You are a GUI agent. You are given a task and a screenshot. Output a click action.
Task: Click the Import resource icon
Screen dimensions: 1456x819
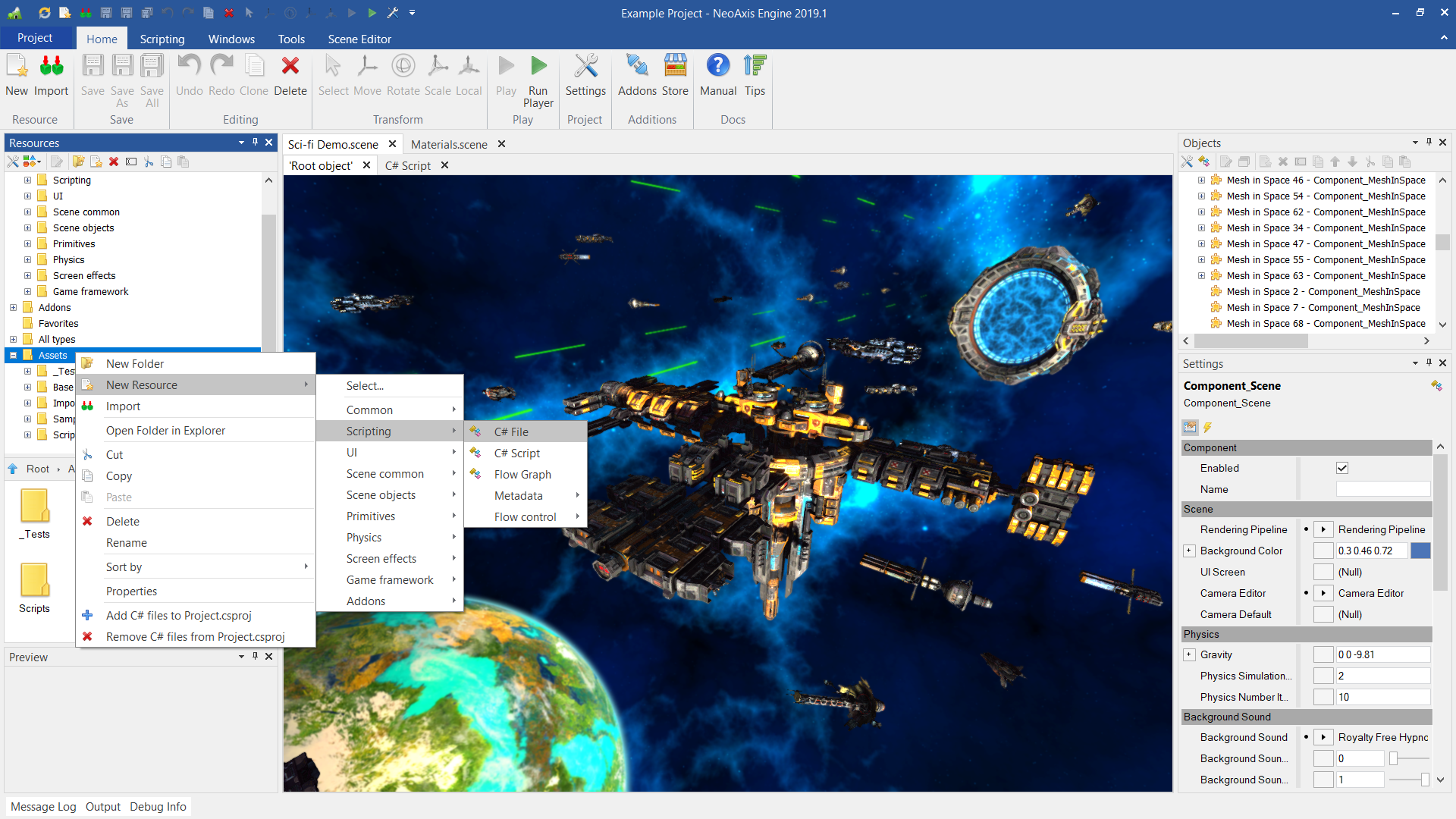tap(51, 67)
